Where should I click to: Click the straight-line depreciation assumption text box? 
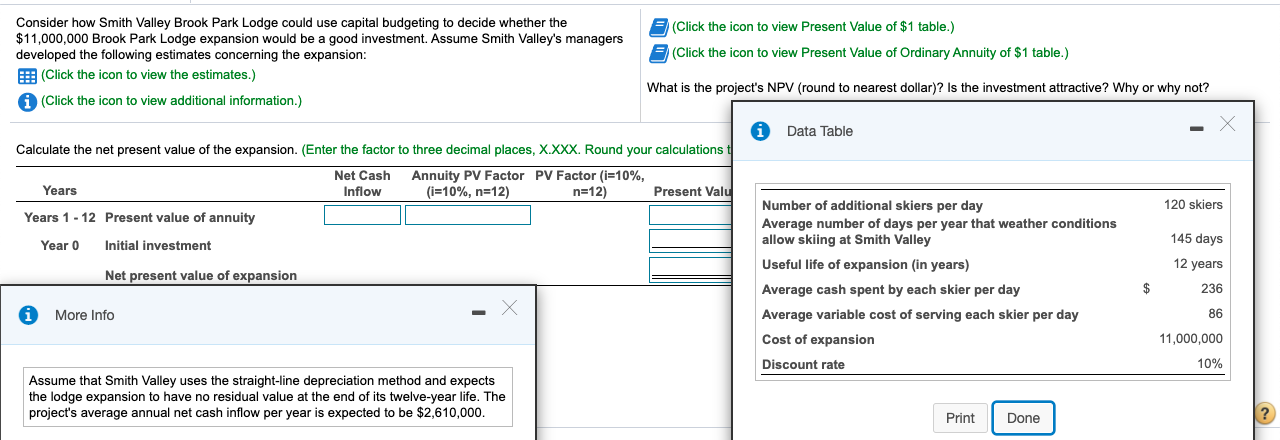click(x=267, y=397)
